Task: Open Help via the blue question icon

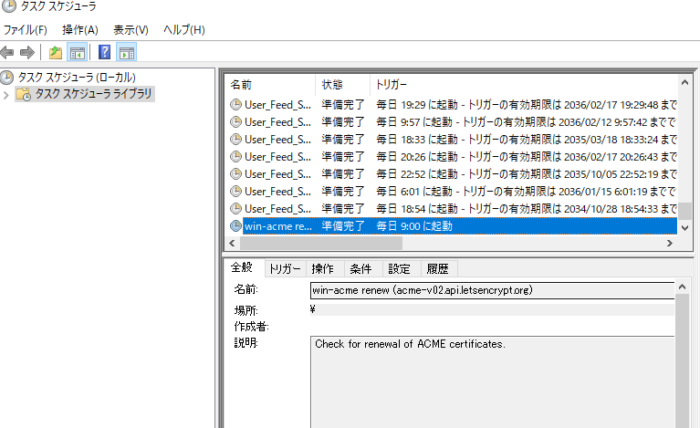Action: point(104,52)
